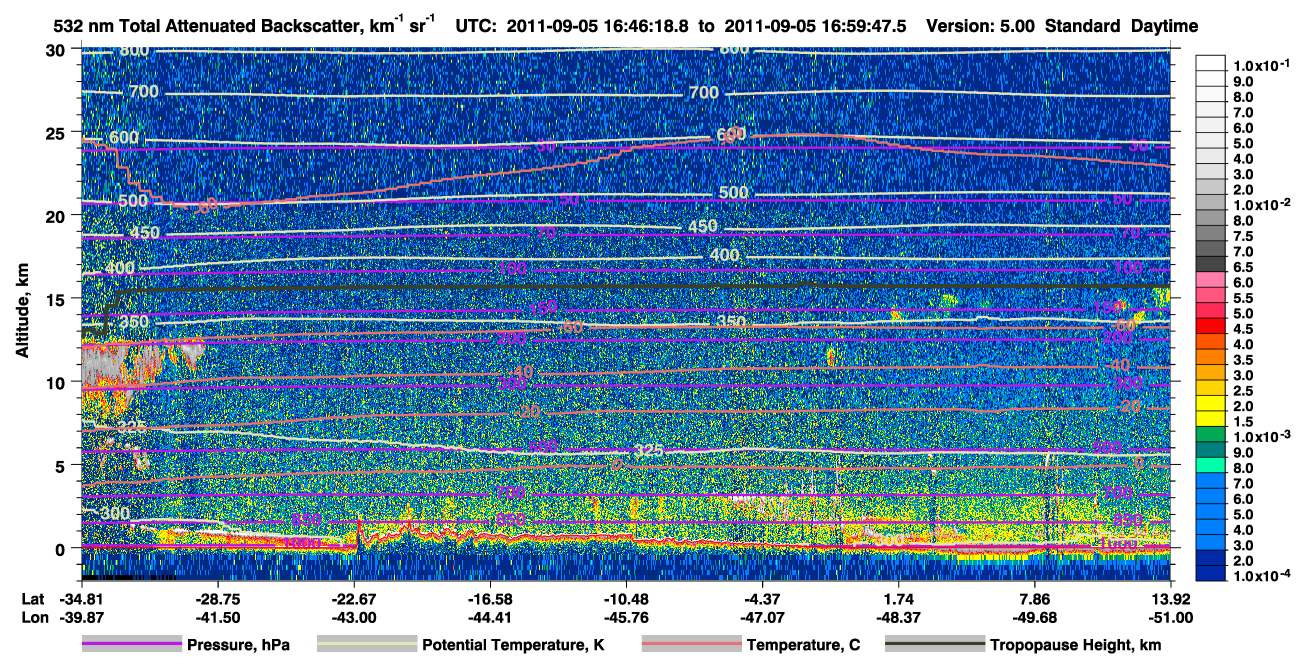The width and height of the screenshot is (1300, 667).
Task: Click the 'Lon' row label
Action: click(x=33, y=617)
